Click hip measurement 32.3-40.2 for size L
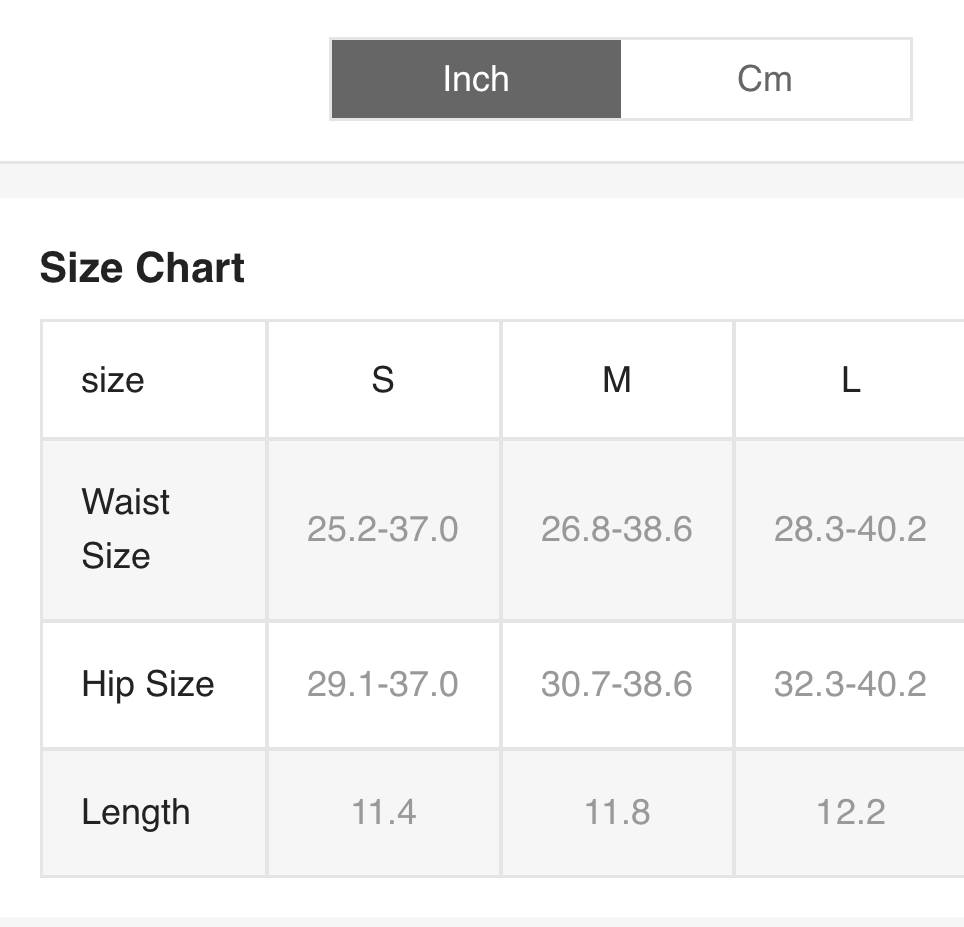This screenshot has width=964, height=927. [849, 684]
